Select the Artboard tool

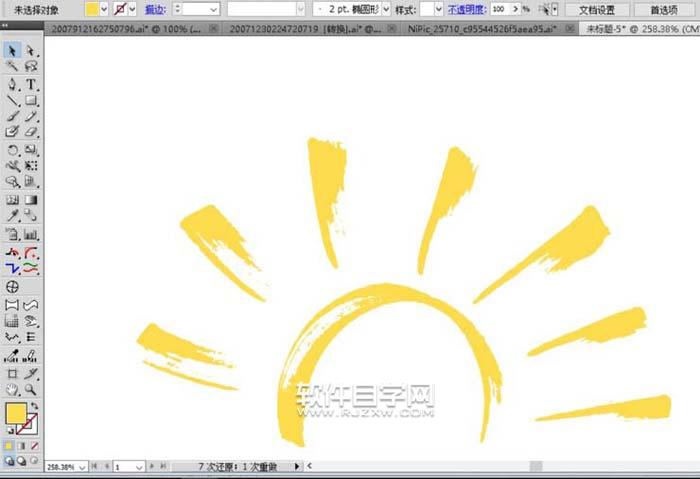(12, 373)
